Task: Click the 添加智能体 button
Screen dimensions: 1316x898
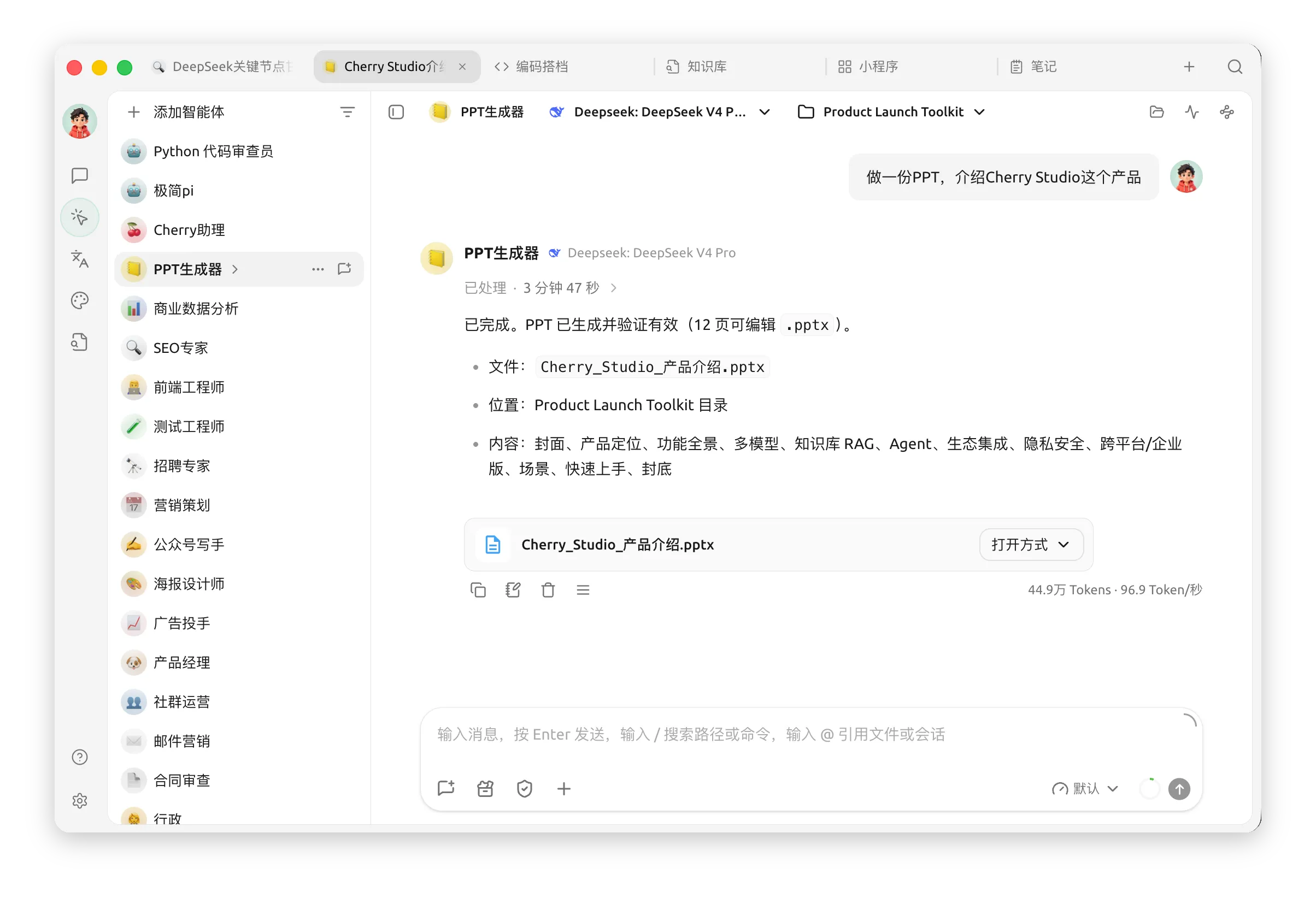Action: coord(175,112)
